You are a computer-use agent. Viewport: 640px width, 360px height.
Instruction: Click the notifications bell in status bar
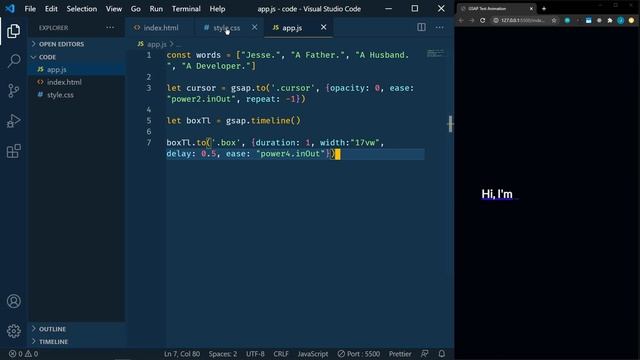coord(442,354)
